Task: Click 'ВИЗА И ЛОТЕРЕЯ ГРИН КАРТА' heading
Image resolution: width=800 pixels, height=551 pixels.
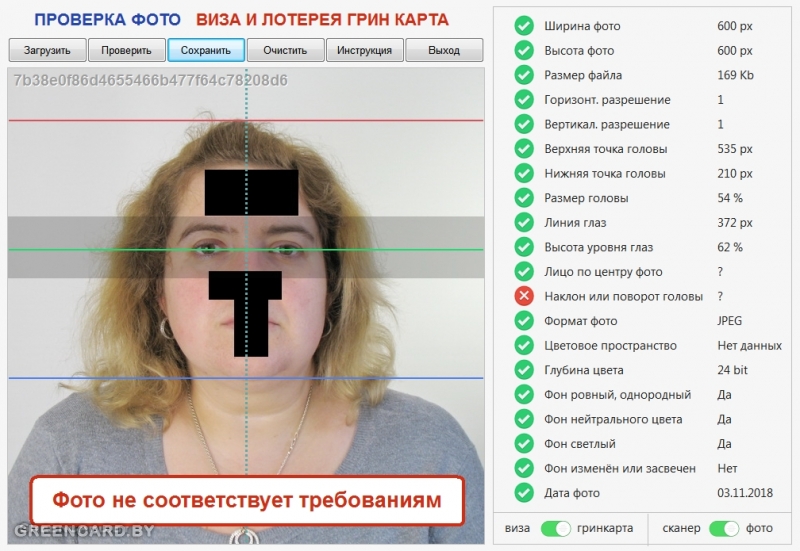Action: pos(322,20)
